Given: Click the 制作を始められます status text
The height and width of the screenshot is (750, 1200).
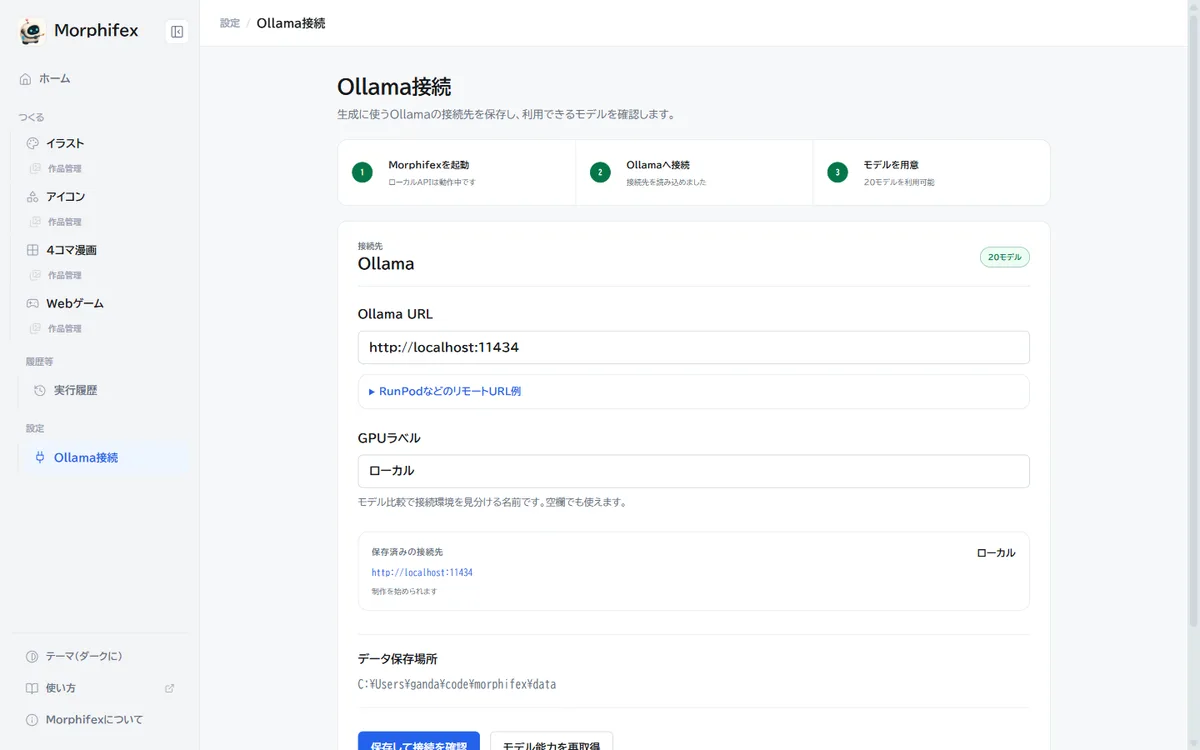Looking at the screenshot, I should [404, 592].
